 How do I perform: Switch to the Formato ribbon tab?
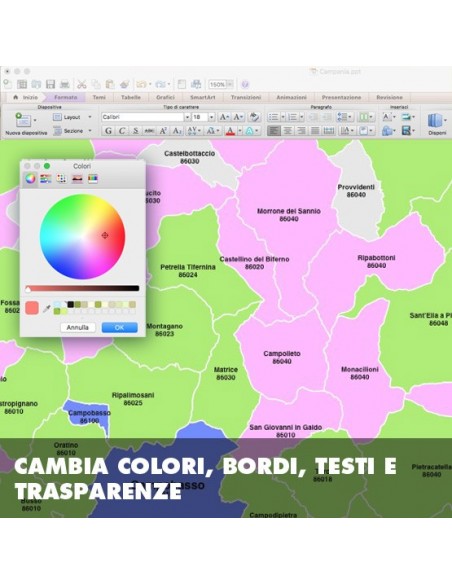[x=66, y=97]
